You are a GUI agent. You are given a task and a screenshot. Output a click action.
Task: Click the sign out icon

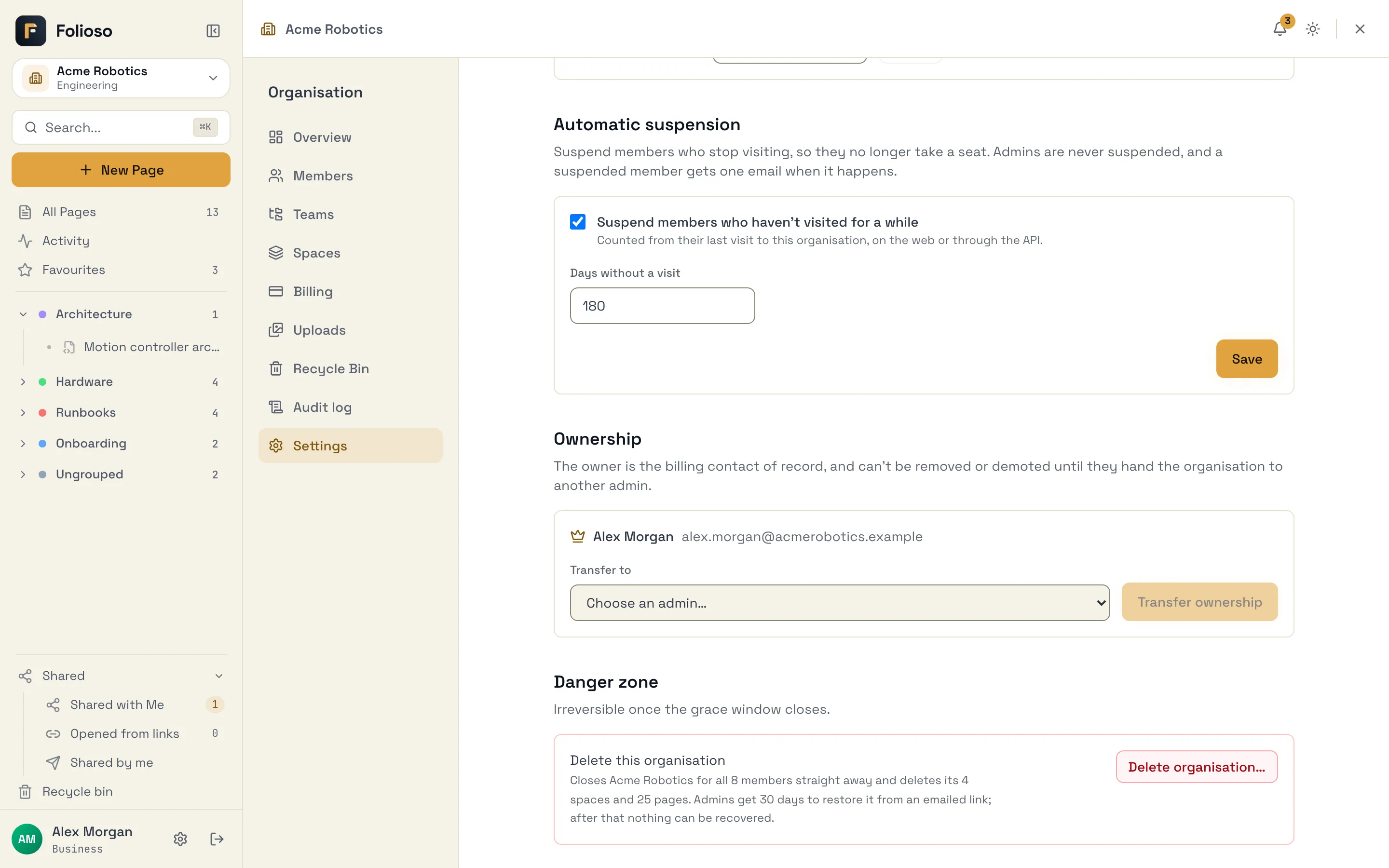coord(217,839)
